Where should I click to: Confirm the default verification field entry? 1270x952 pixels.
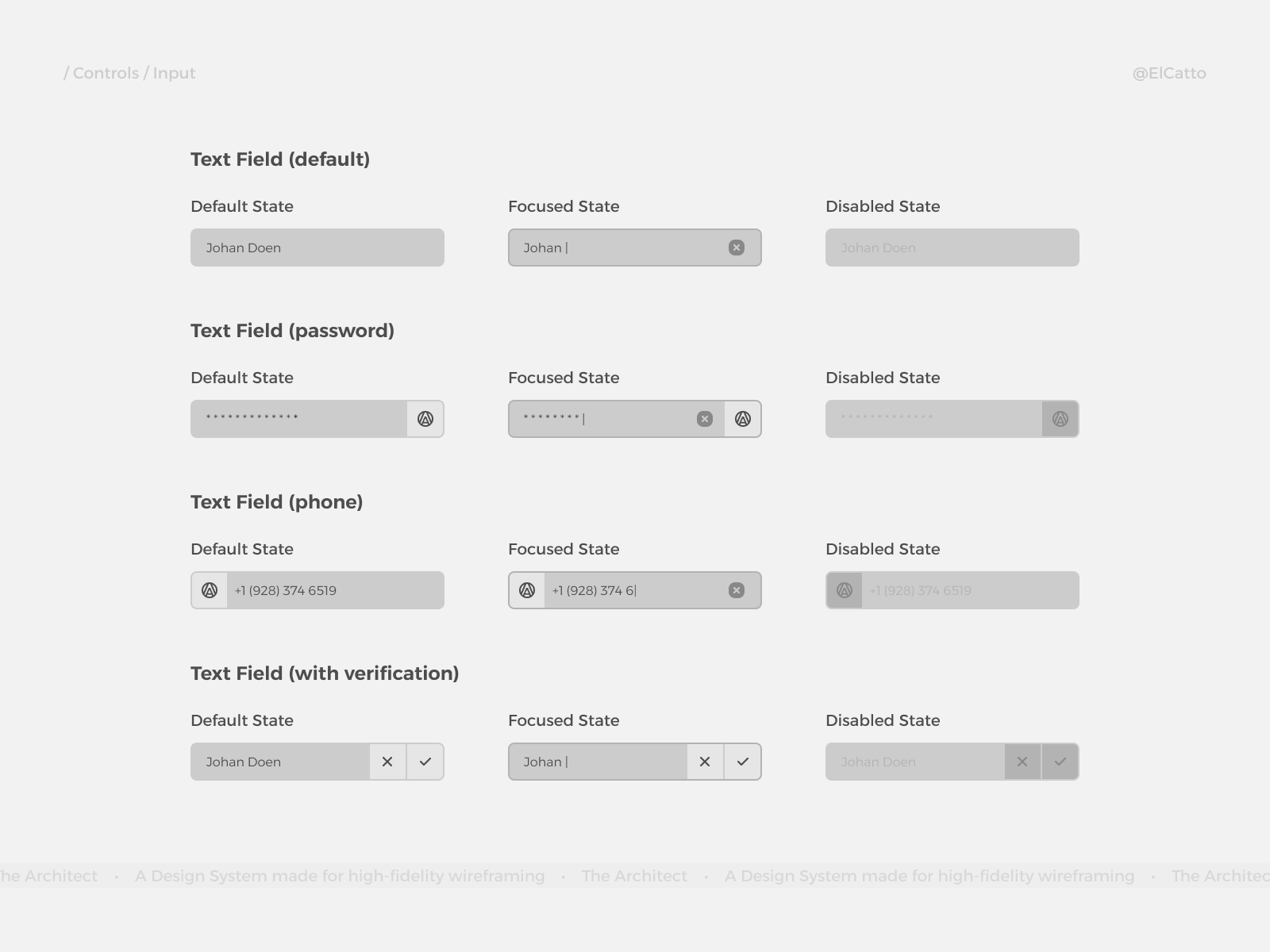coord(425,762)
